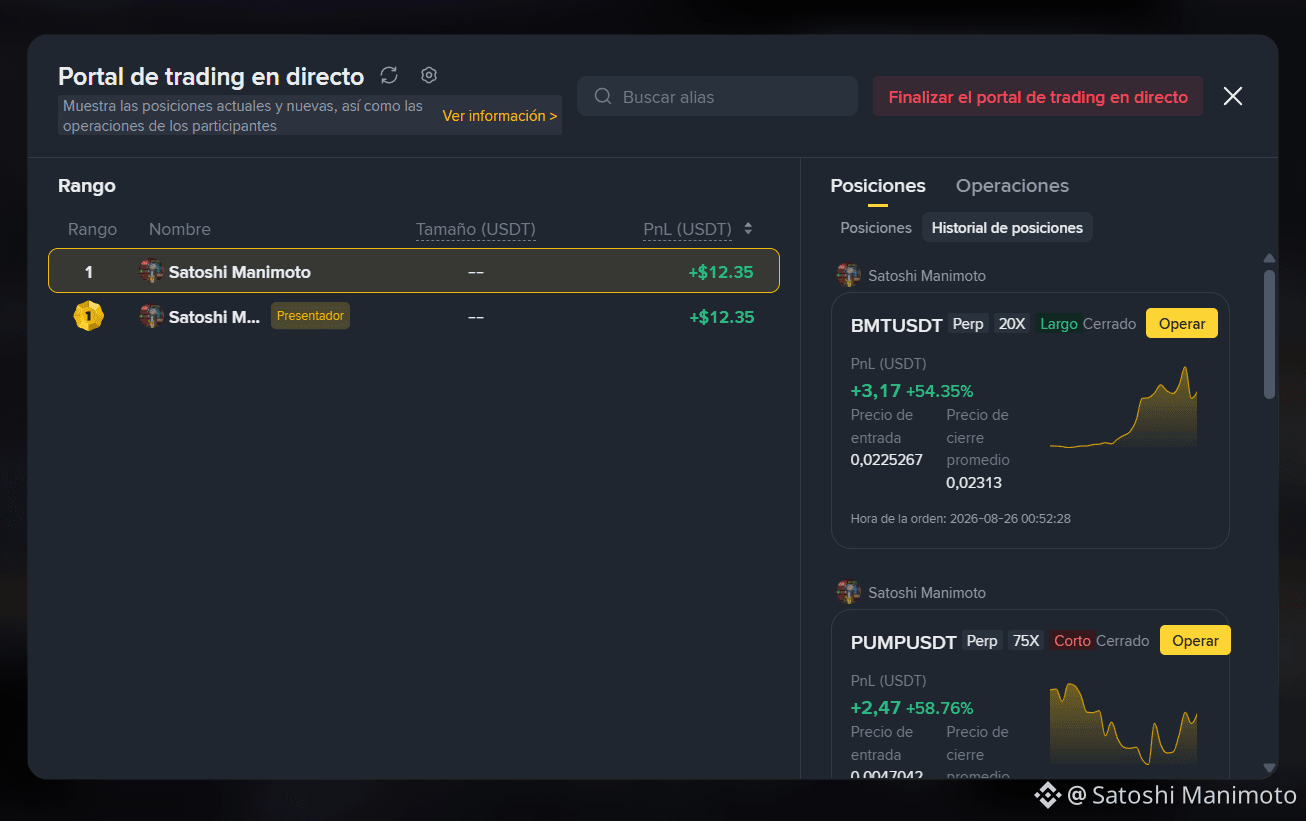The height and width of the screenshot is (821, 1306).
Task: Click the avatar above the PUMPUSDT card
Action: [849, 592]
